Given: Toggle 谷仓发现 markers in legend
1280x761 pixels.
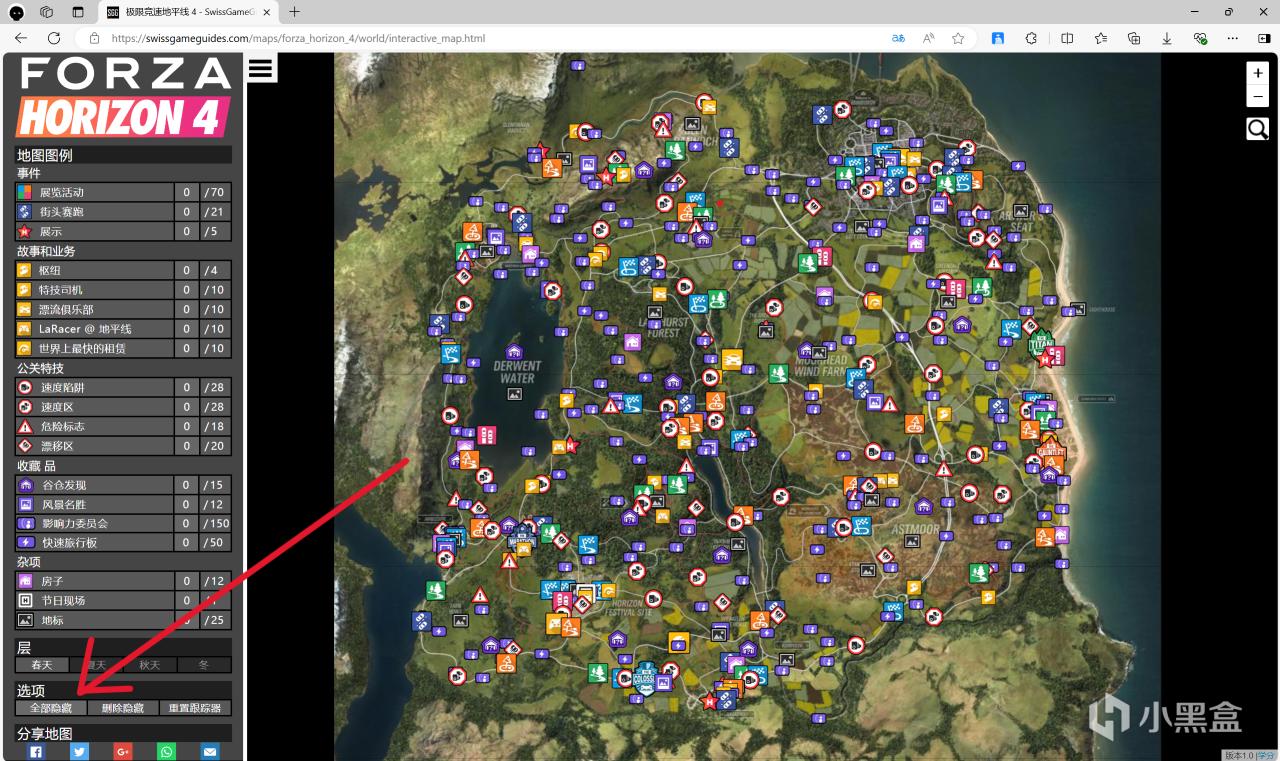Looking at the screenshot, I should click(x=124, y=485).
